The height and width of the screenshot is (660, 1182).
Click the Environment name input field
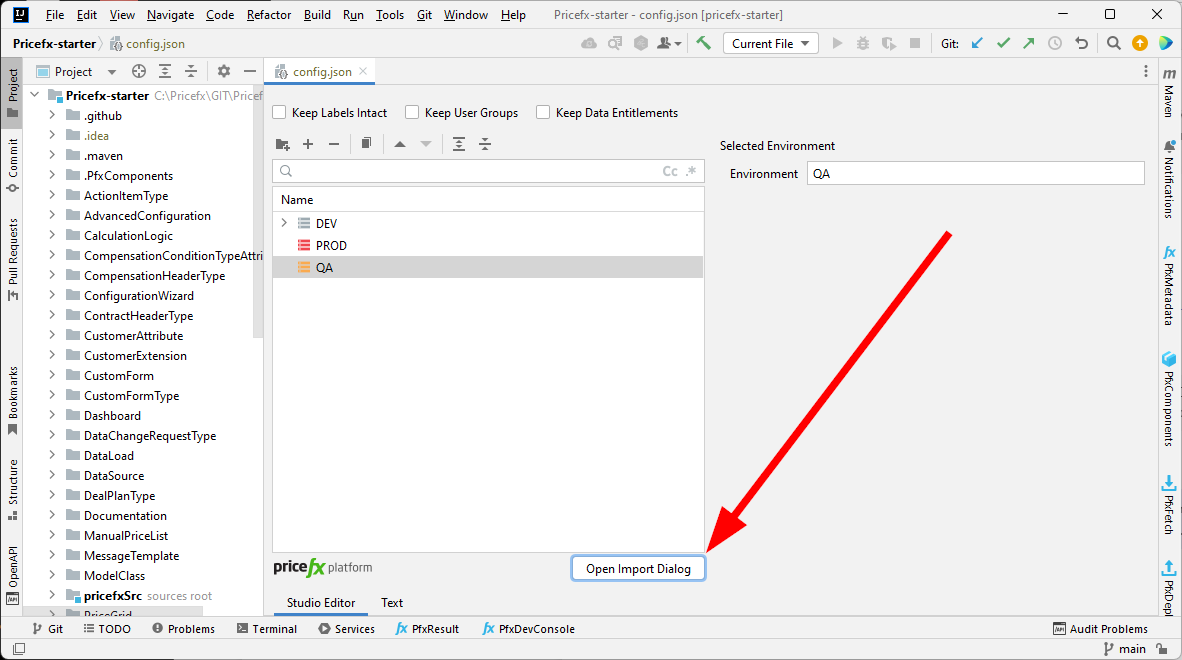point(974,173)
